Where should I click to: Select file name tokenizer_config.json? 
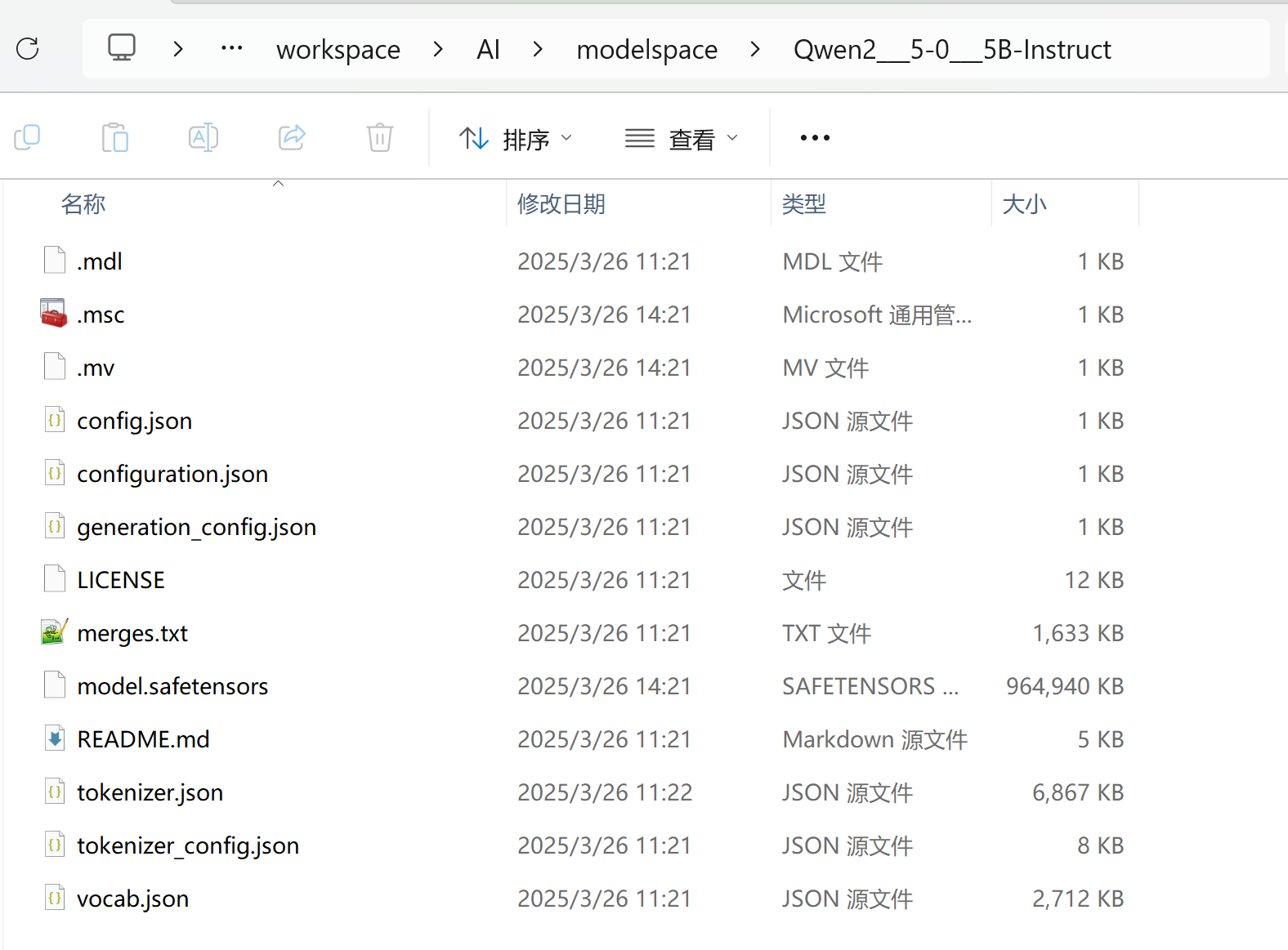[188, 846]
